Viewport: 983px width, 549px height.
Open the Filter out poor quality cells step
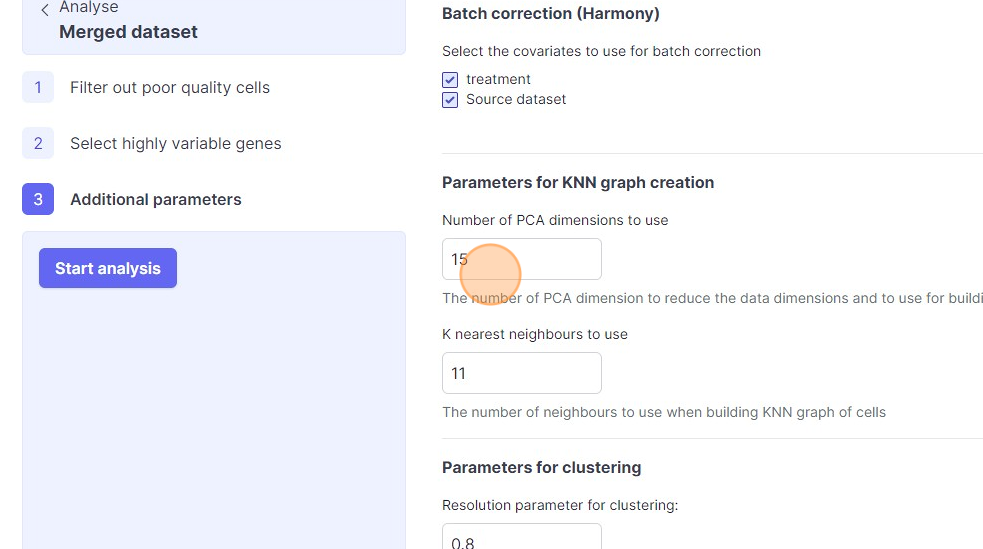(x=170, y=88)
